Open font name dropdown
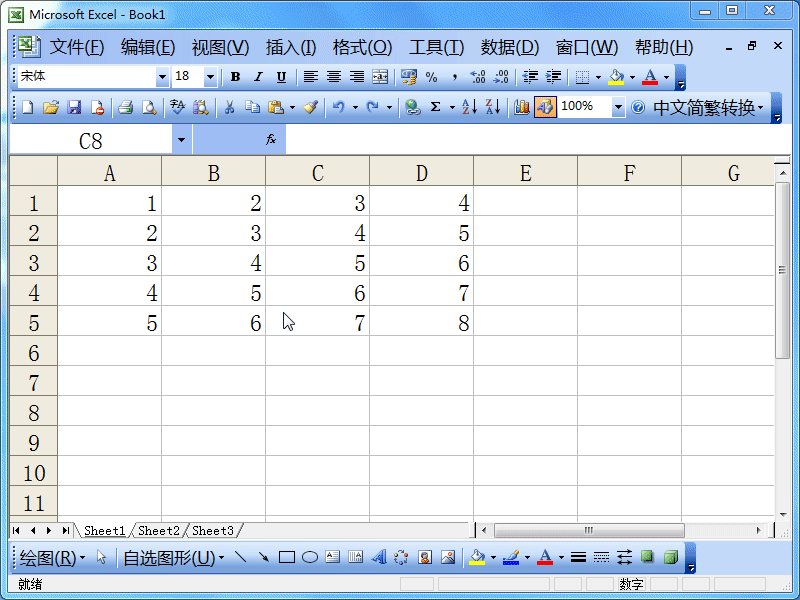Screen dimensions: 800x600 click(x=162, y=77)
